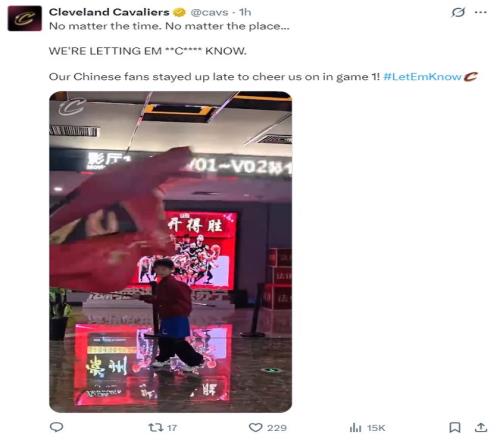The image size is (500, 440).
Task: Open the Cleveland Cavaliers profile avatar
Action: (x=25, y=18)
